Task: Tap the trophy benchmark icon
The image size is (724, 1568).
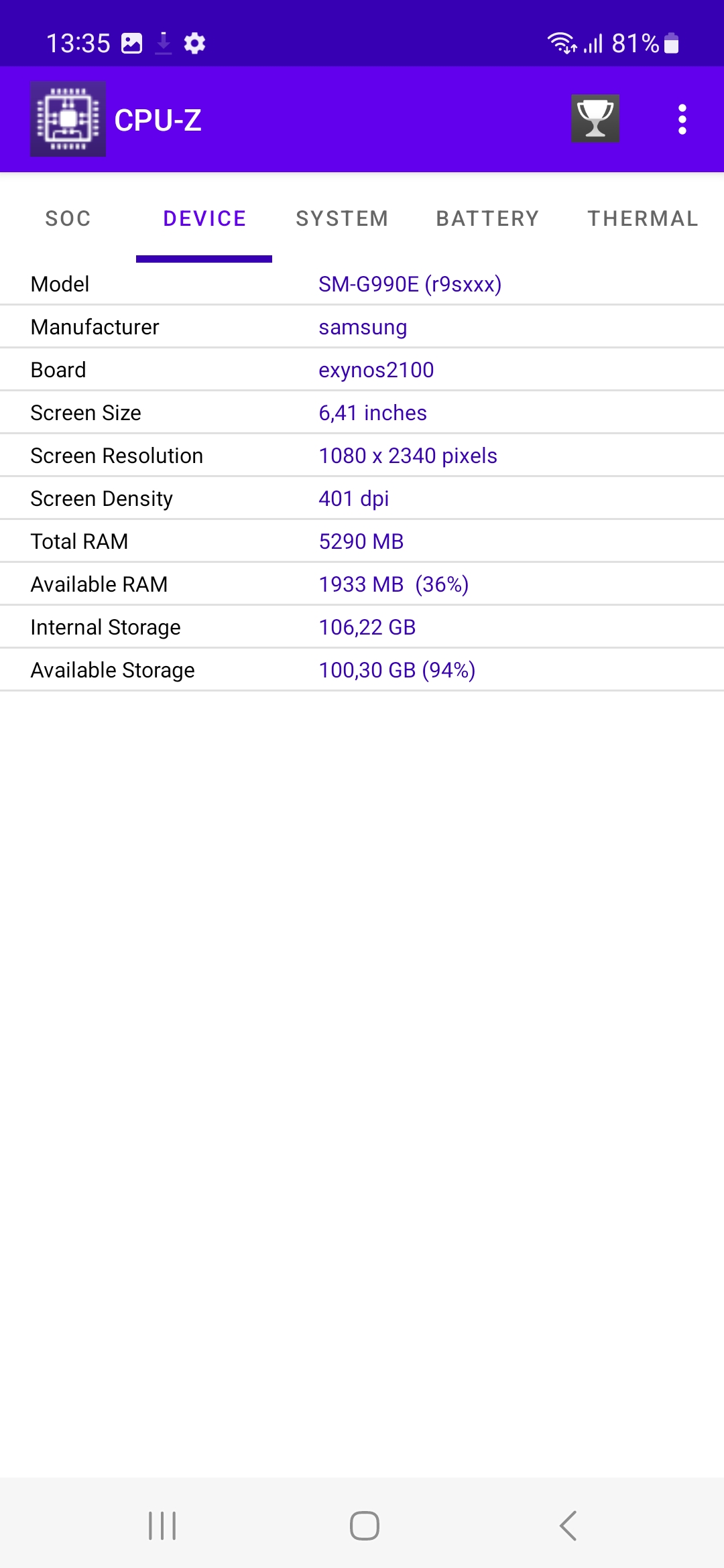Action: [595, 119]
